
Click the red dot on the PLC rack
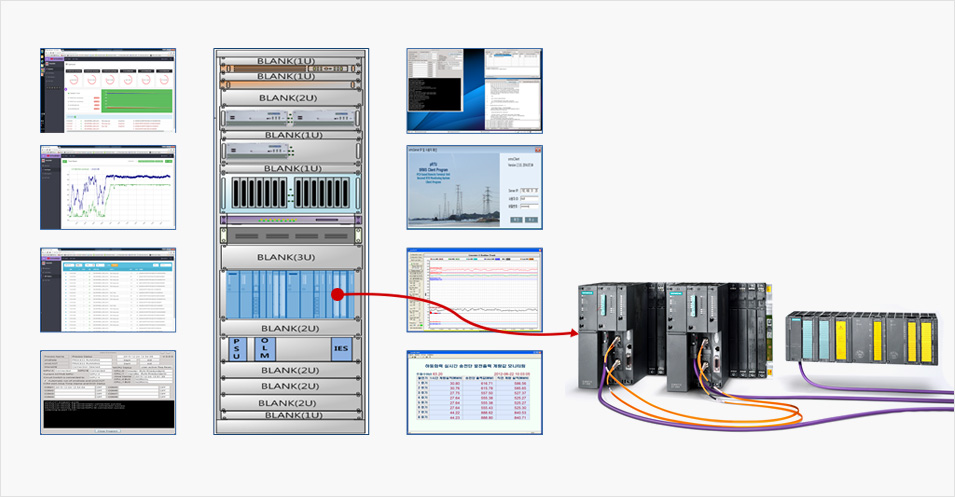pos(338,295)
